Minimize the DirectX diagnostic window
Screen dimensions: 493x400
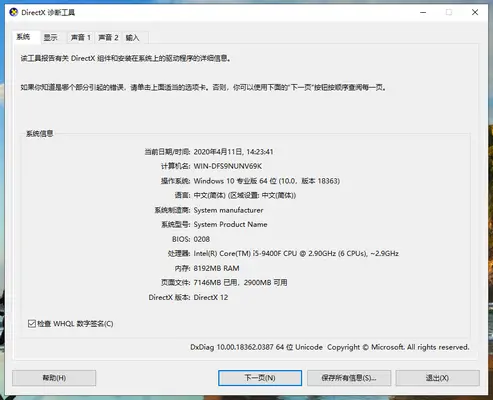tap(423, 13)
